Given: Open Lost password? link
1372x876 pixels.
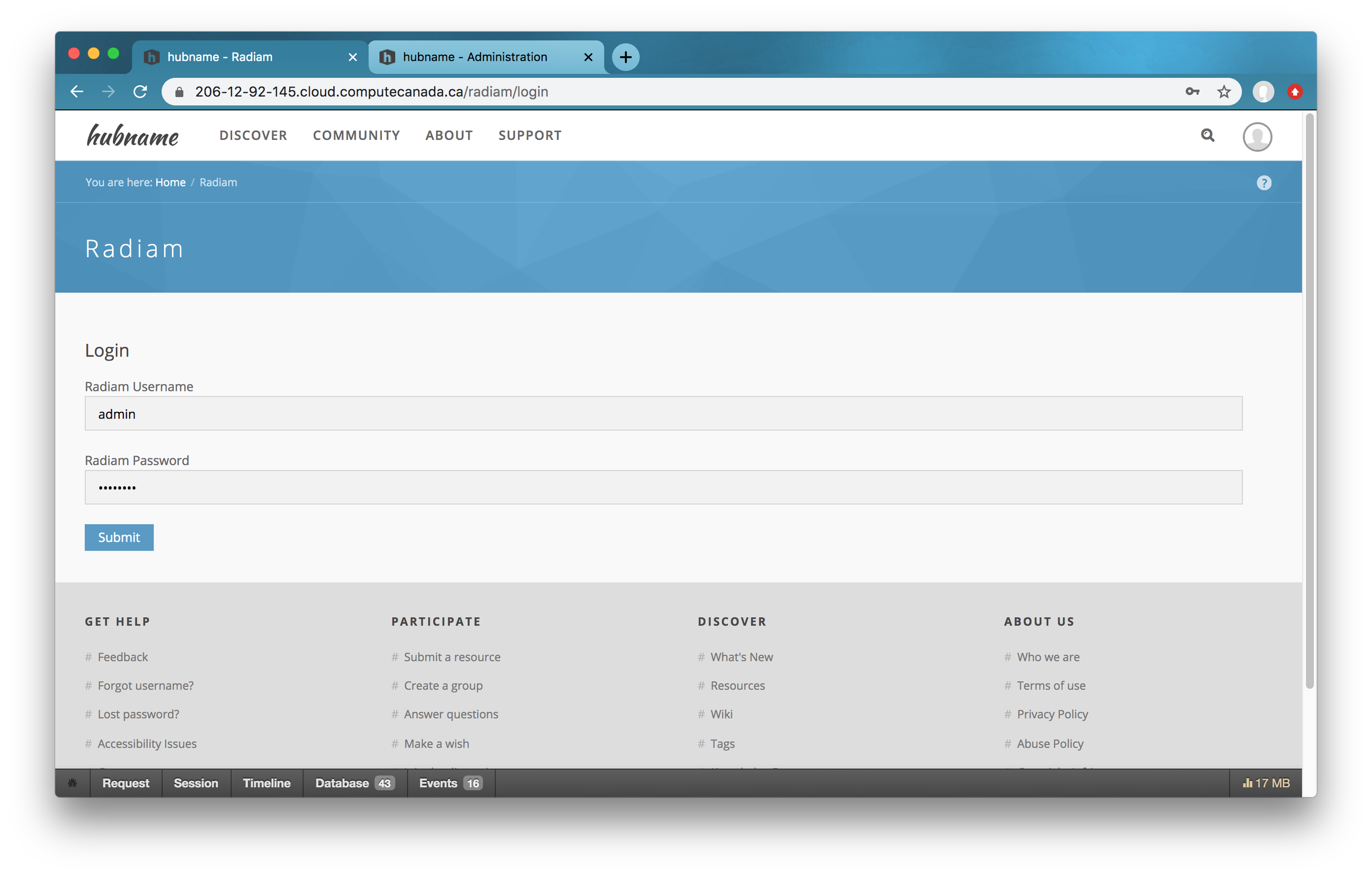Looking at the screenshot, I should tap(138, 714).
